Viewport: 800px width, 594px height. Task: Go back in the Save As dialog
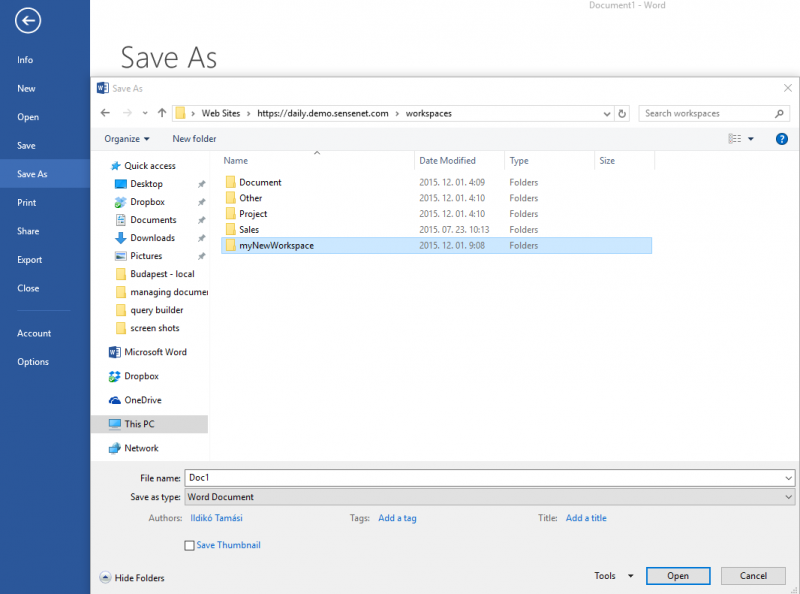pyautogui.click(x=105, y=113)
